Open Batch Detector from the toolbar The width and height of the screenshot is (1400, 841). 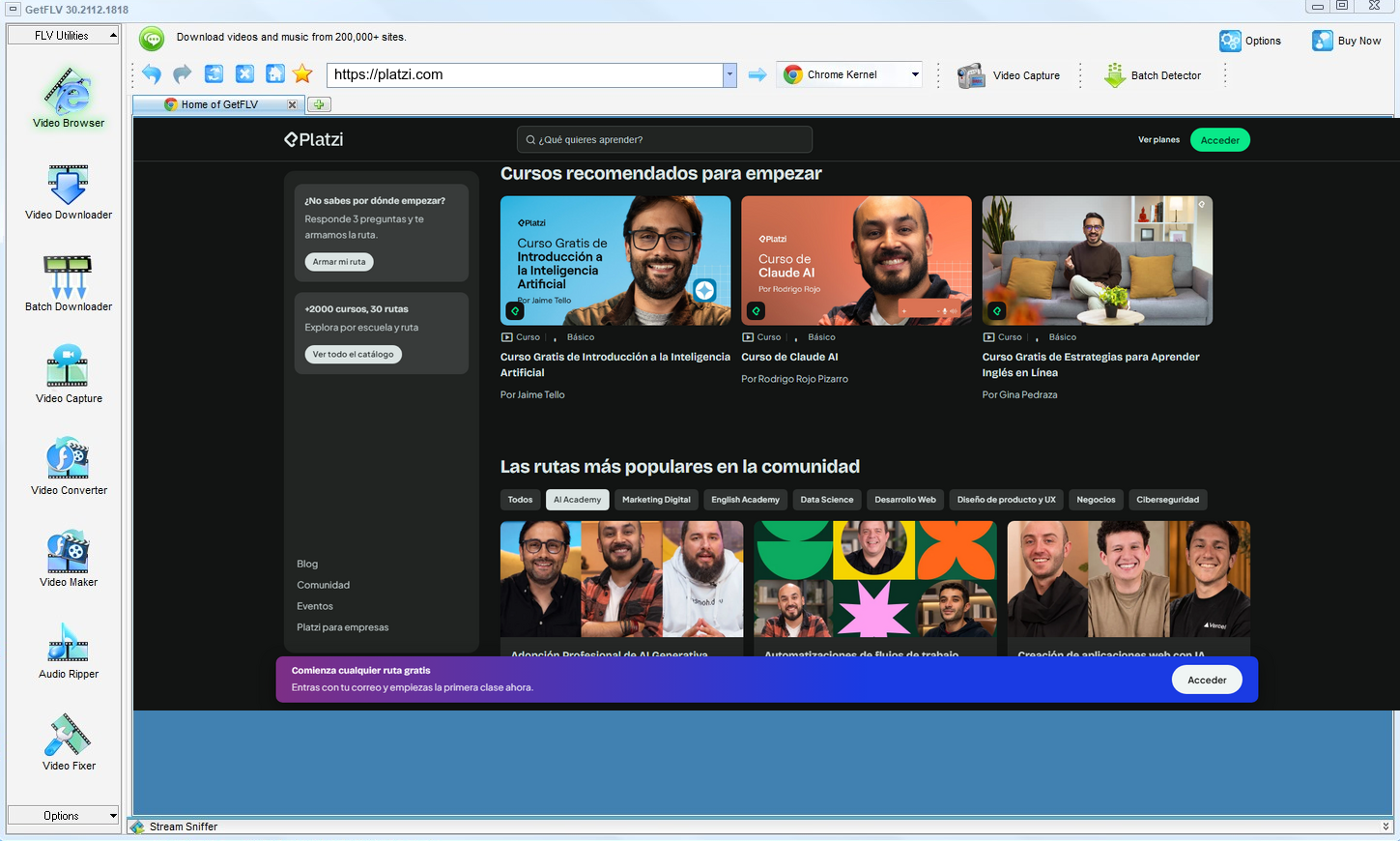click(1153, 75)
